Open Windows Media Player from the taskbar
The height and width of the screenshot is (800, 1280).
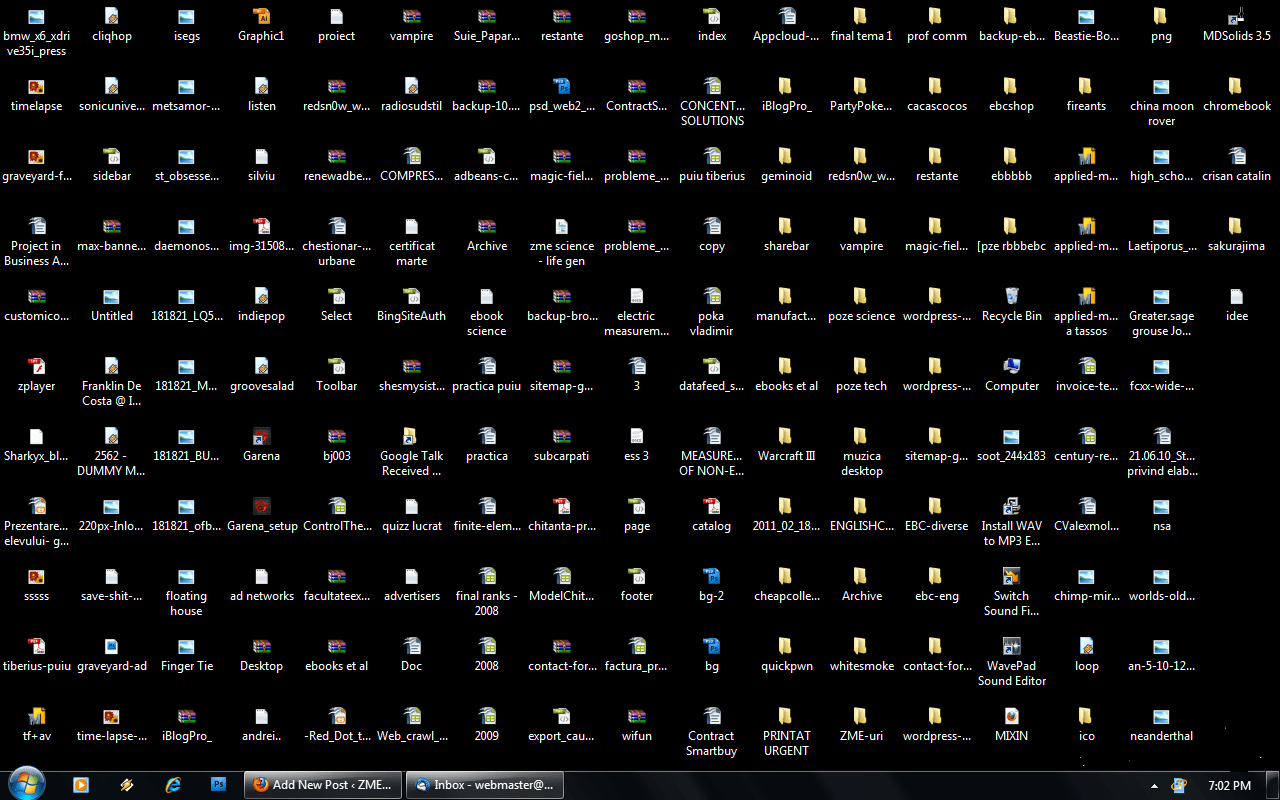point(80,784)
